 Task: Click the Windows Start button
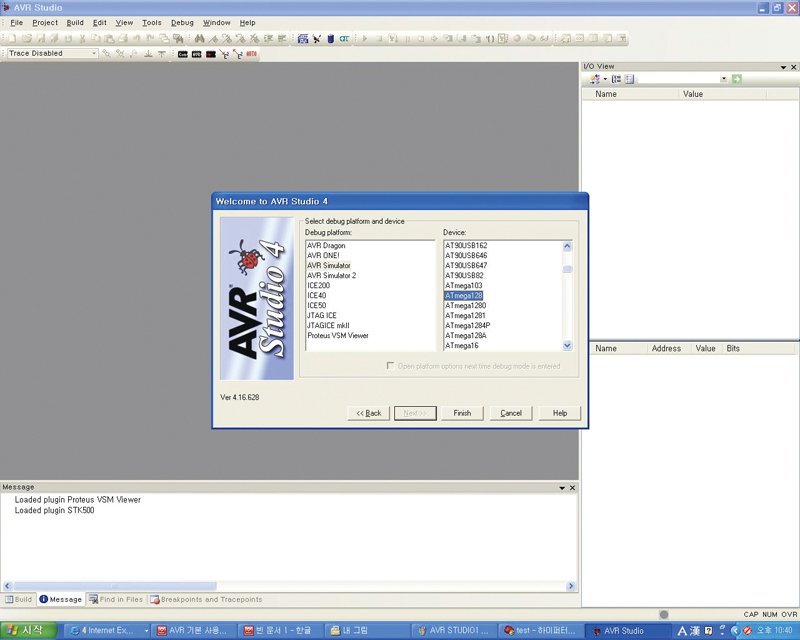28,630
